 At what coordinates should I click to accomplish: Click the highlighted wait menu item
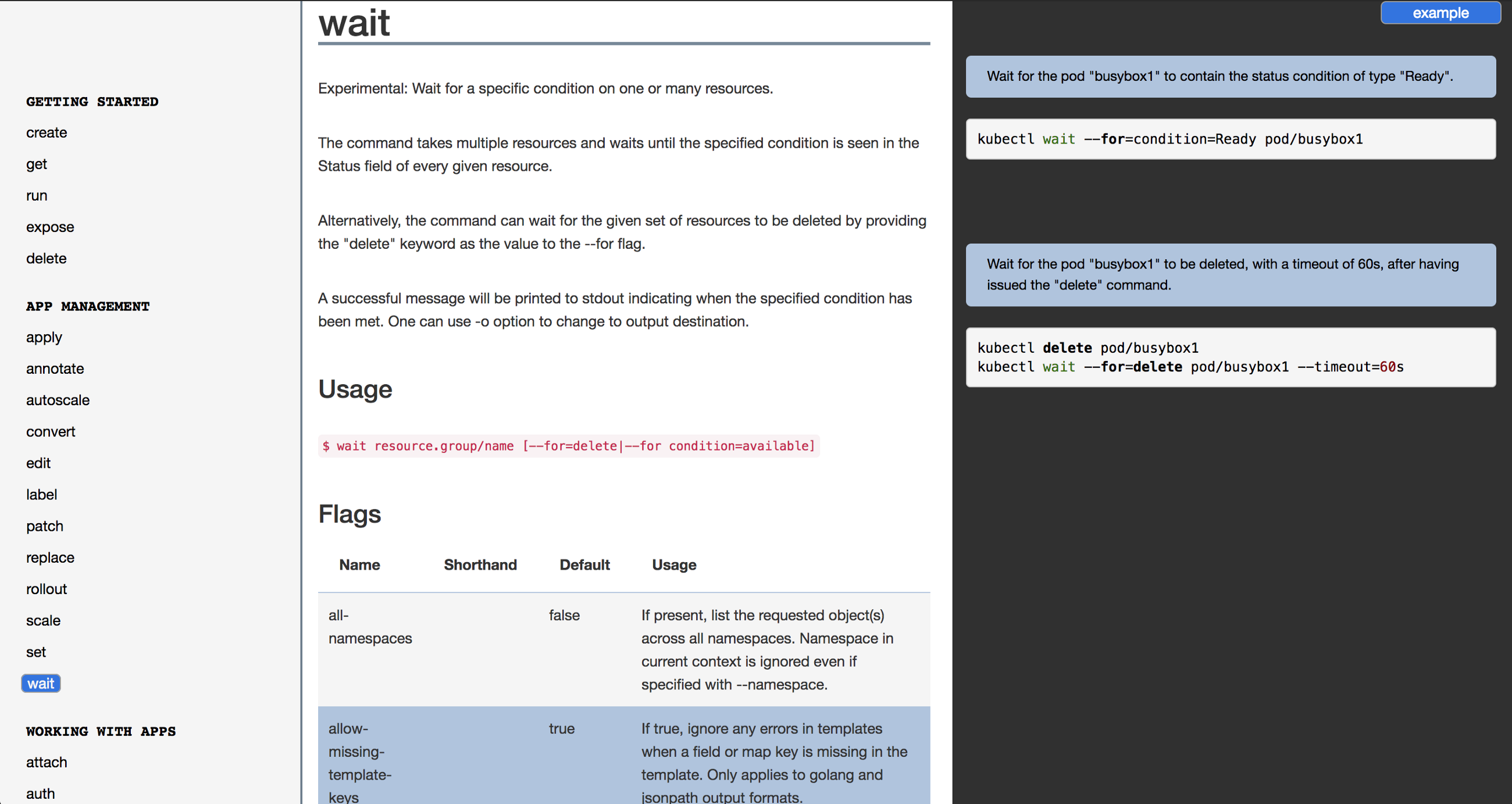[x=41, y=684]
